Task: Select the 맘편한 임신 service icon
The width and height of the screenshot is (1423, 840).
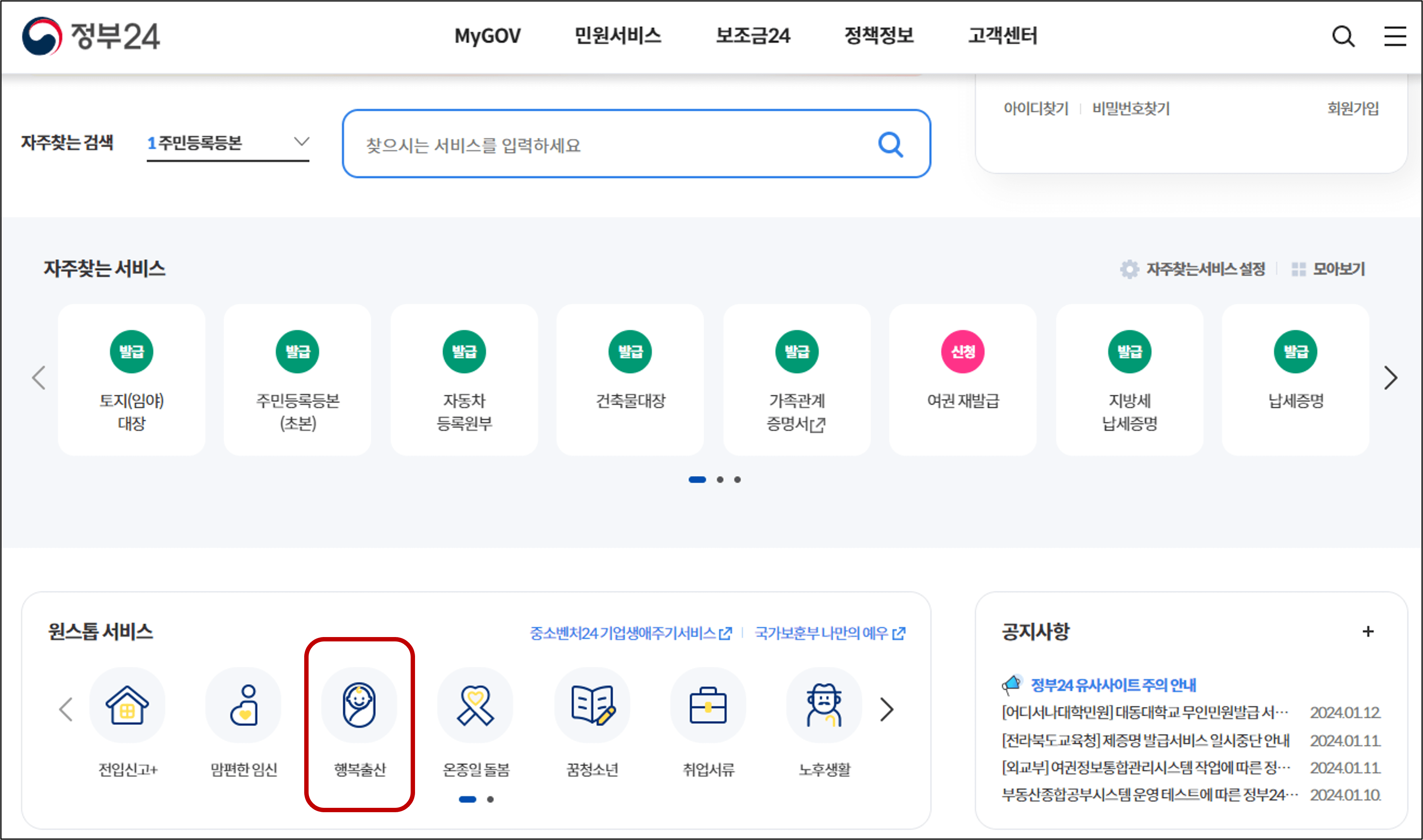Action: 243,705
